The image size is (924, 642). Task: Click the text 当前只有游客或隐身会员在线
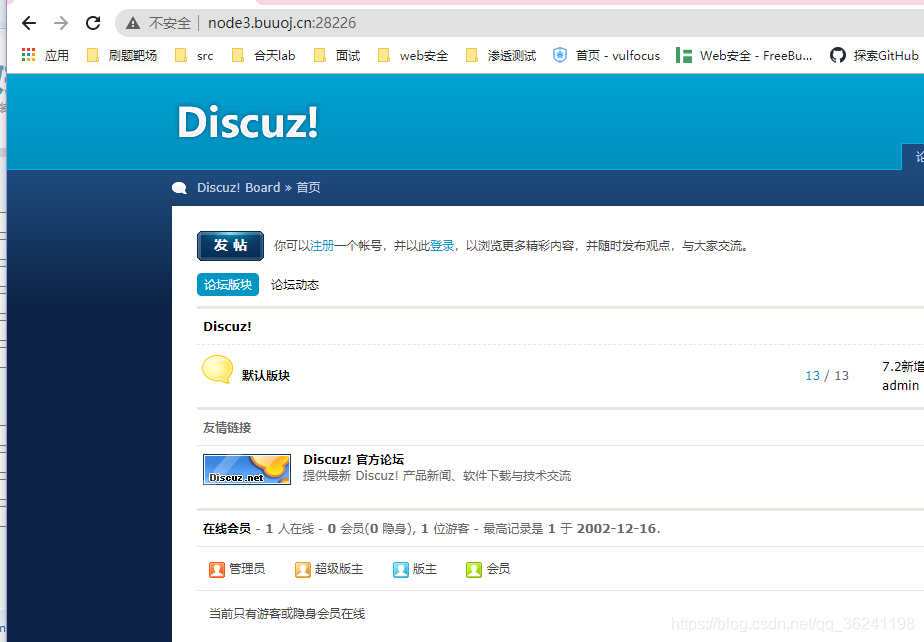287,614
